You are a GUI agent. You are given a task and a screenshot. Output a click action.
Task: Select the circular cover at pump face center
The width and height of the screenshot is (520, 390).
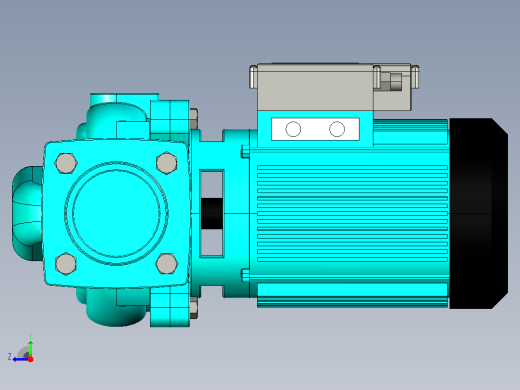(116, 213)
